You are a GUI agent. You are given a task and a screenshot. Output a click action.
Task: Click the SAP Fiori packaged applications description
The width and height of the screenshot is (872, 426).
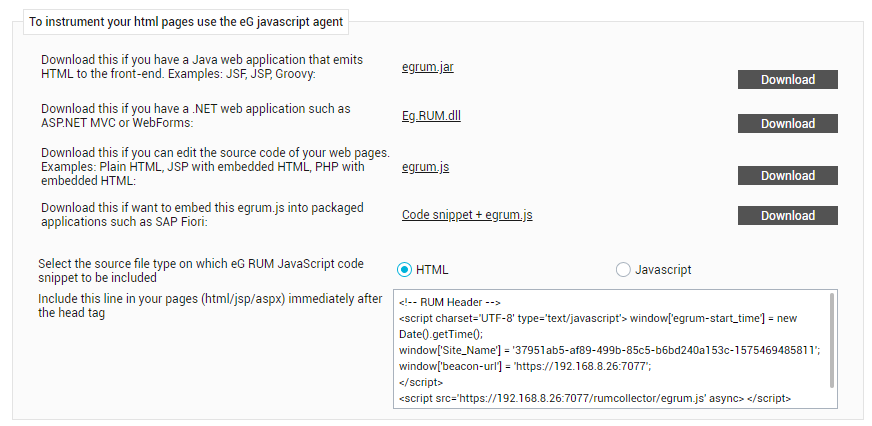point(202,215)
